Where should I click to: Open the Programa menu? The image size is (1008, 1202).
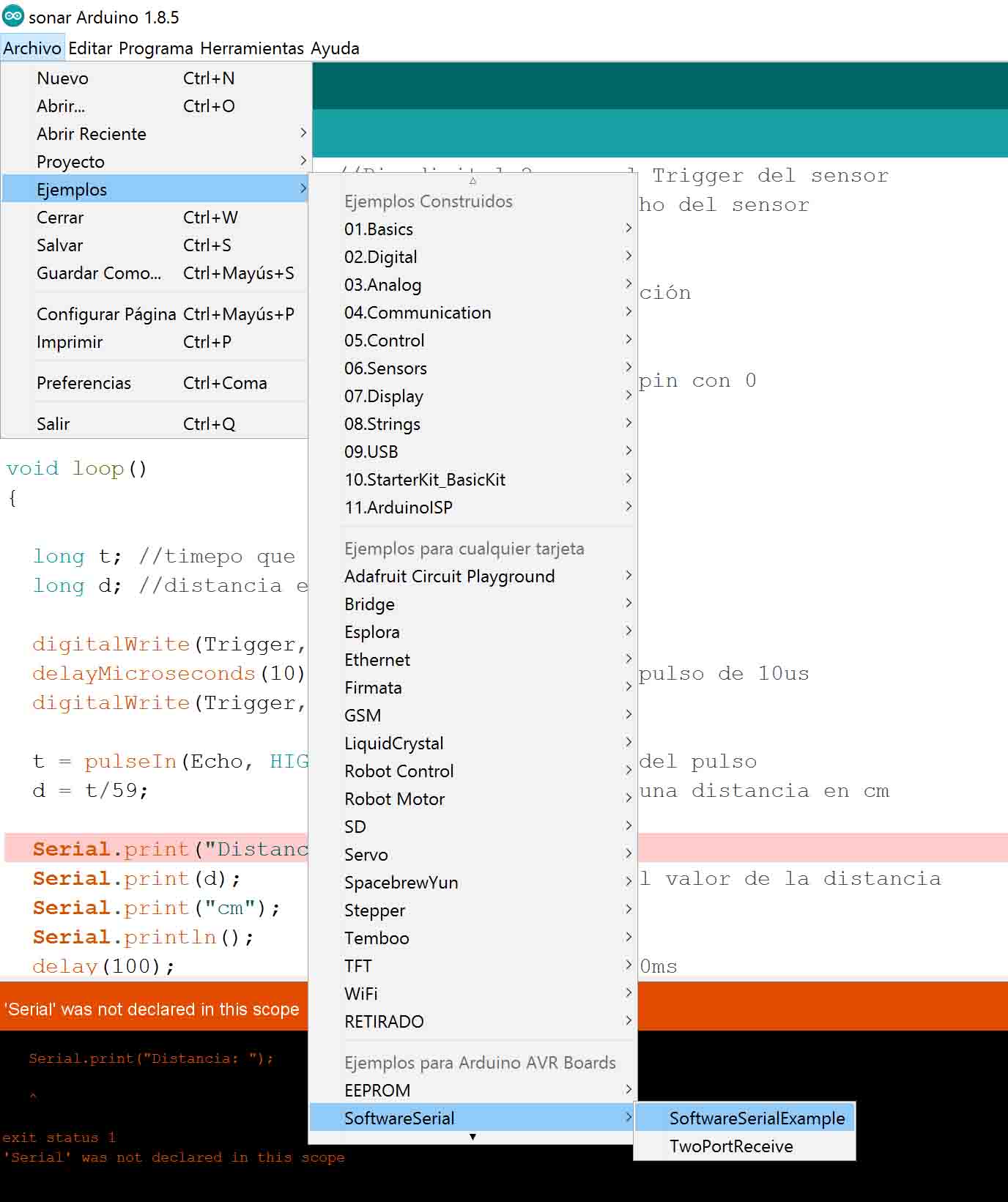[x=156, y=48]
